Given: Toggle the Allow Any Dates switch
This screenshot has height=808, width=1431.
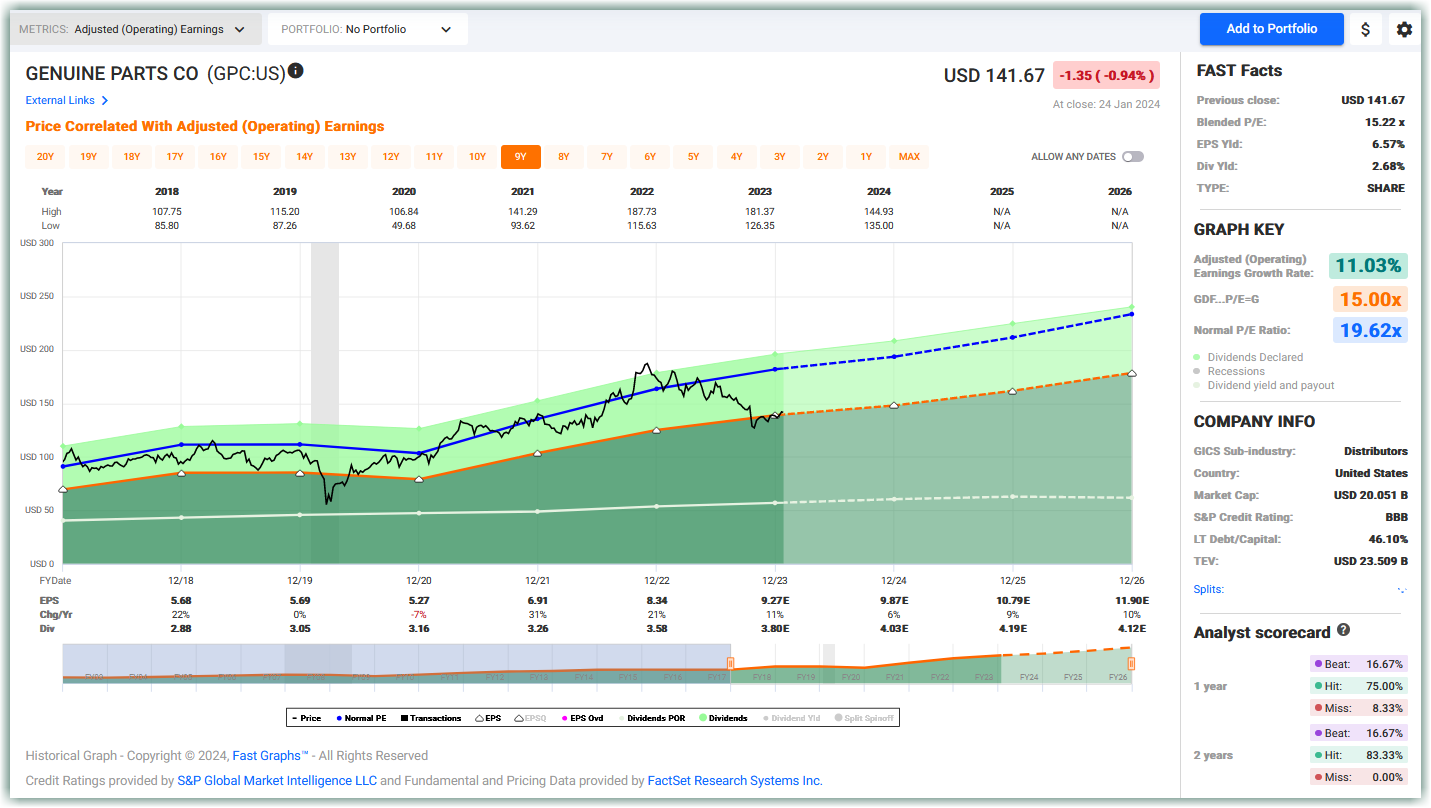Looking at the screenshot, I should [x=1132, y=157].
